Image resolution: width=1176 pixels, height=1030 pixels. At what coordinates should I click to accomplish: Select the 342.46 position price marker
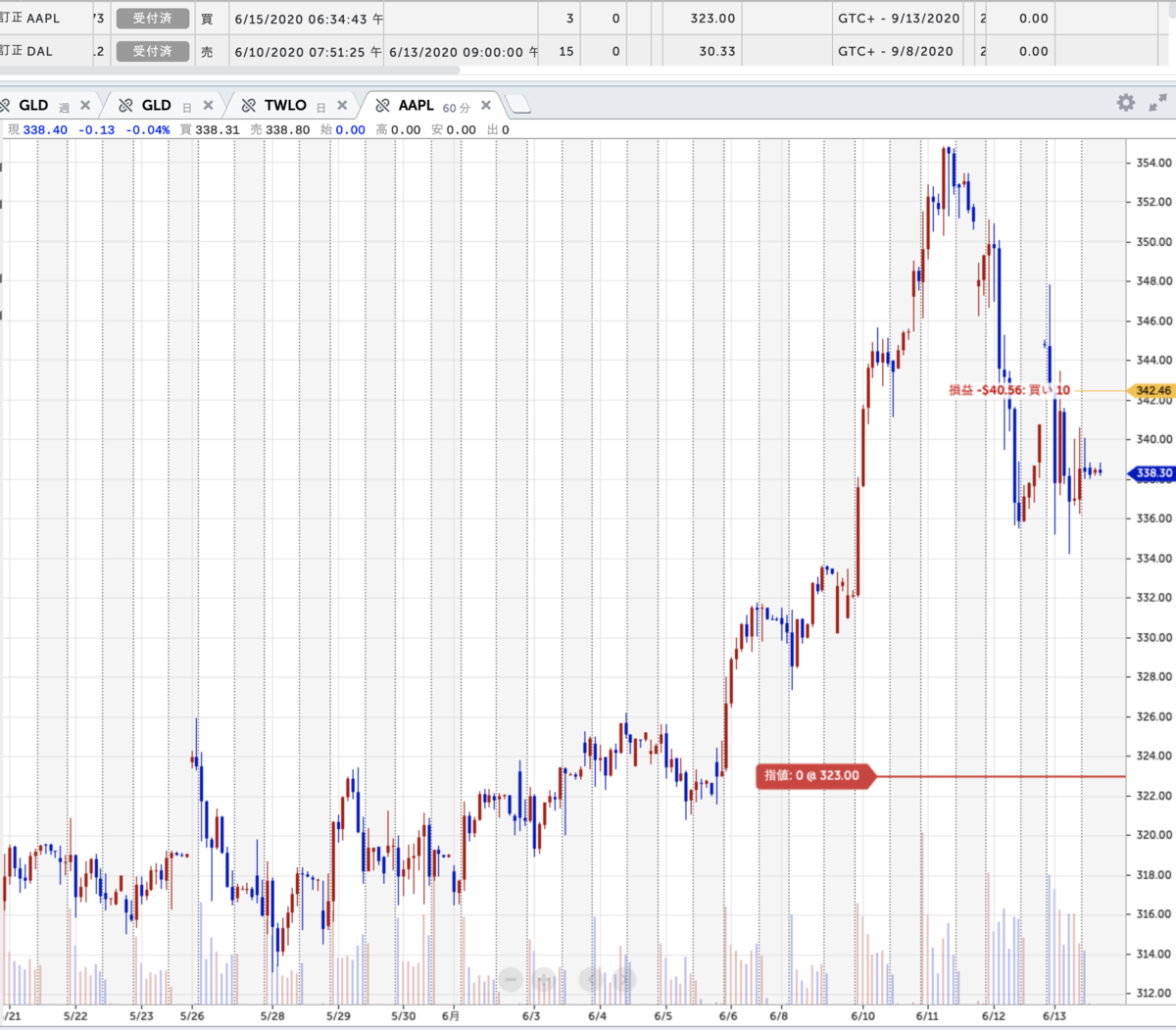(x=1151, y=390)
